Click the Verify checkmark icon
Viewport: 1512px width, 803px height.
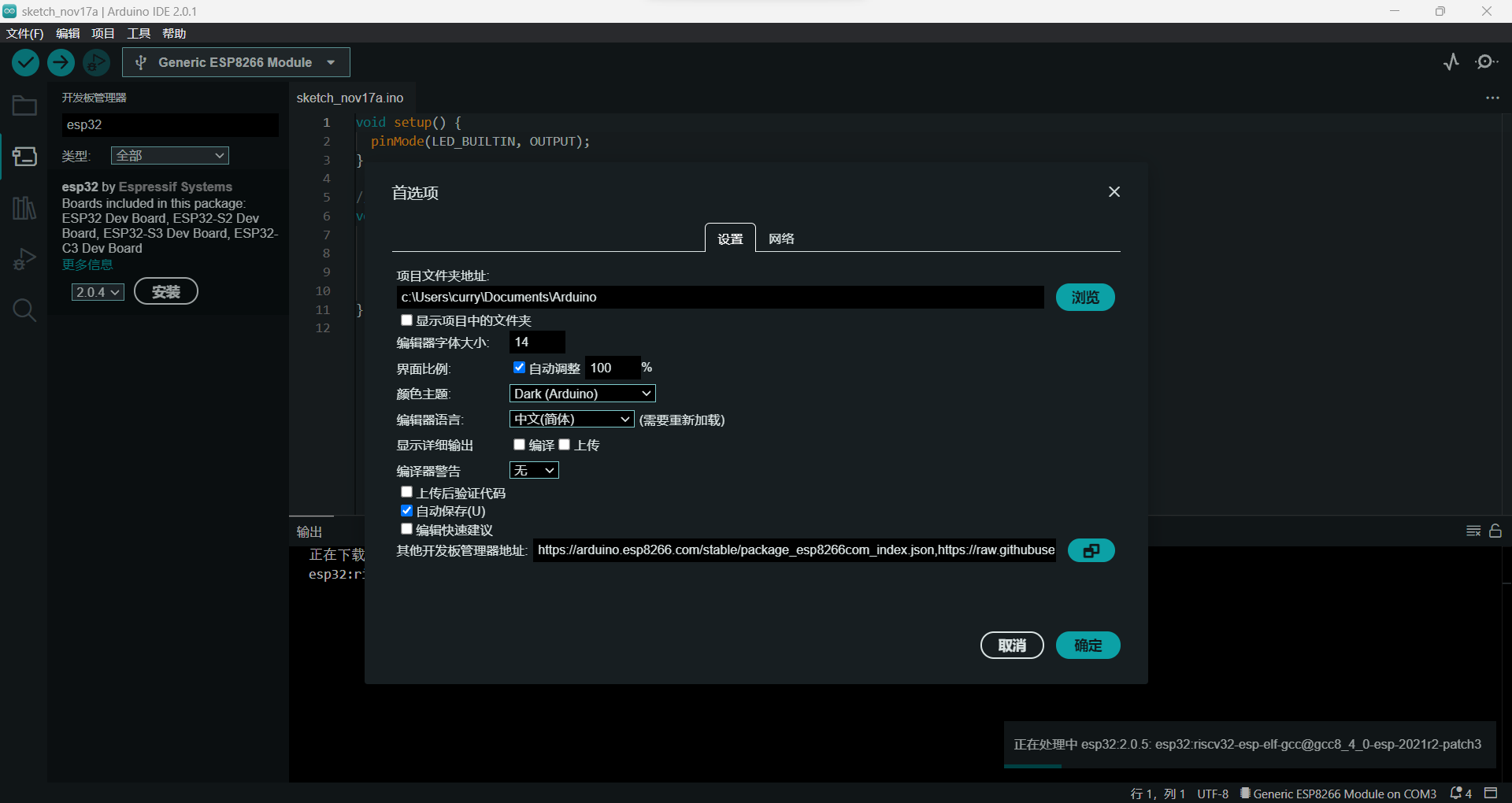click(x=26, y=62)
